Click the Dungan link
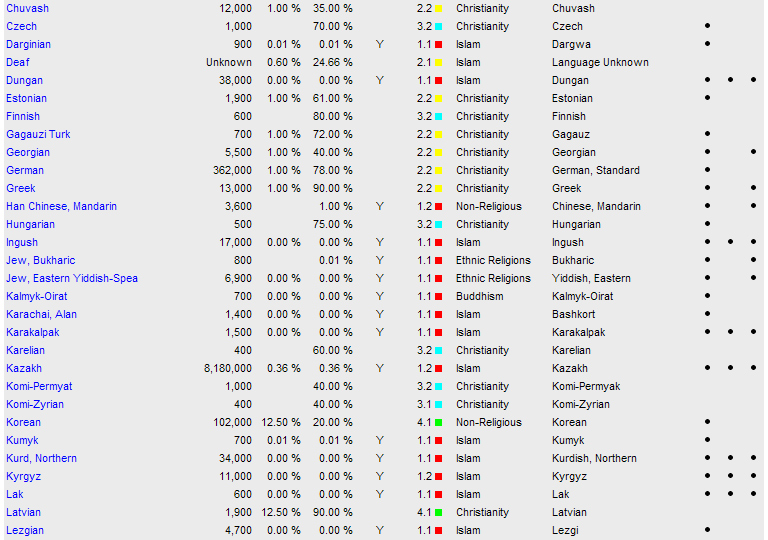This screenshot has height=540, width=768. (24, 80)
